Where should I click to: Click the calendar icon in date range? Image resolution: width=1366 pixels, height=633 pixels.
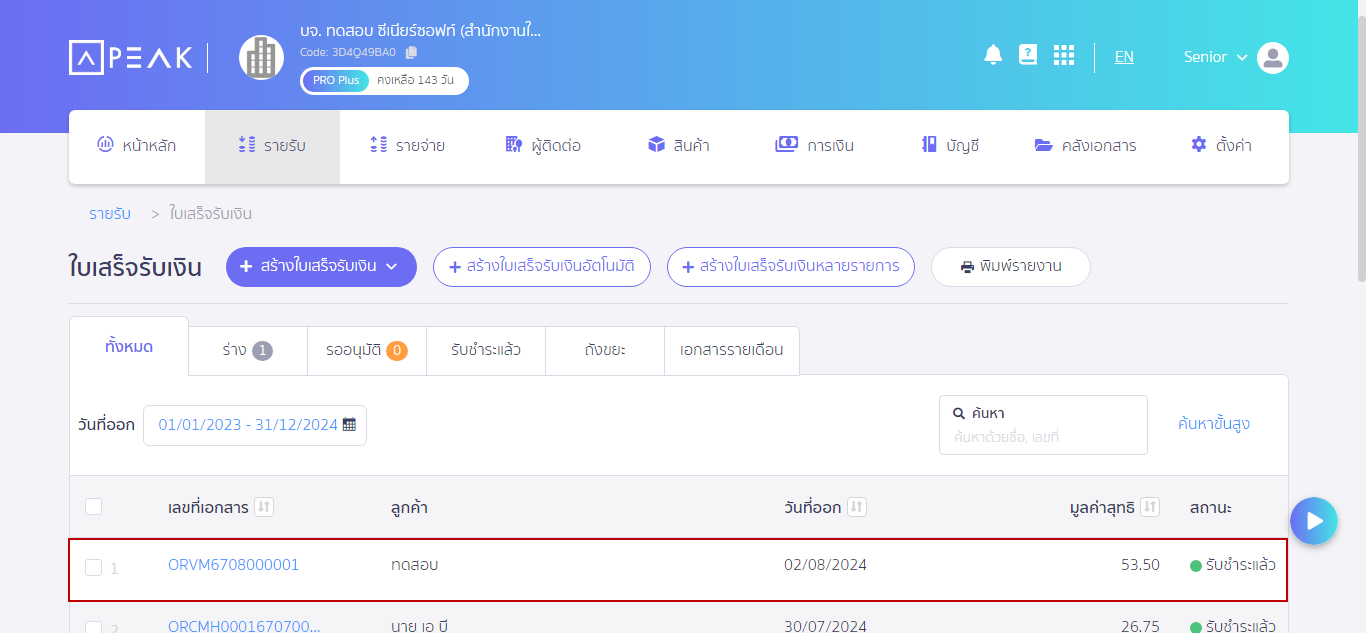[x=349, y=425]
